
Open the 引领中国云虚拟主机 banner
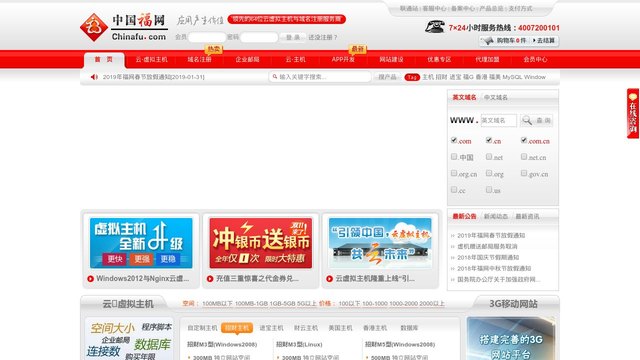380,243
